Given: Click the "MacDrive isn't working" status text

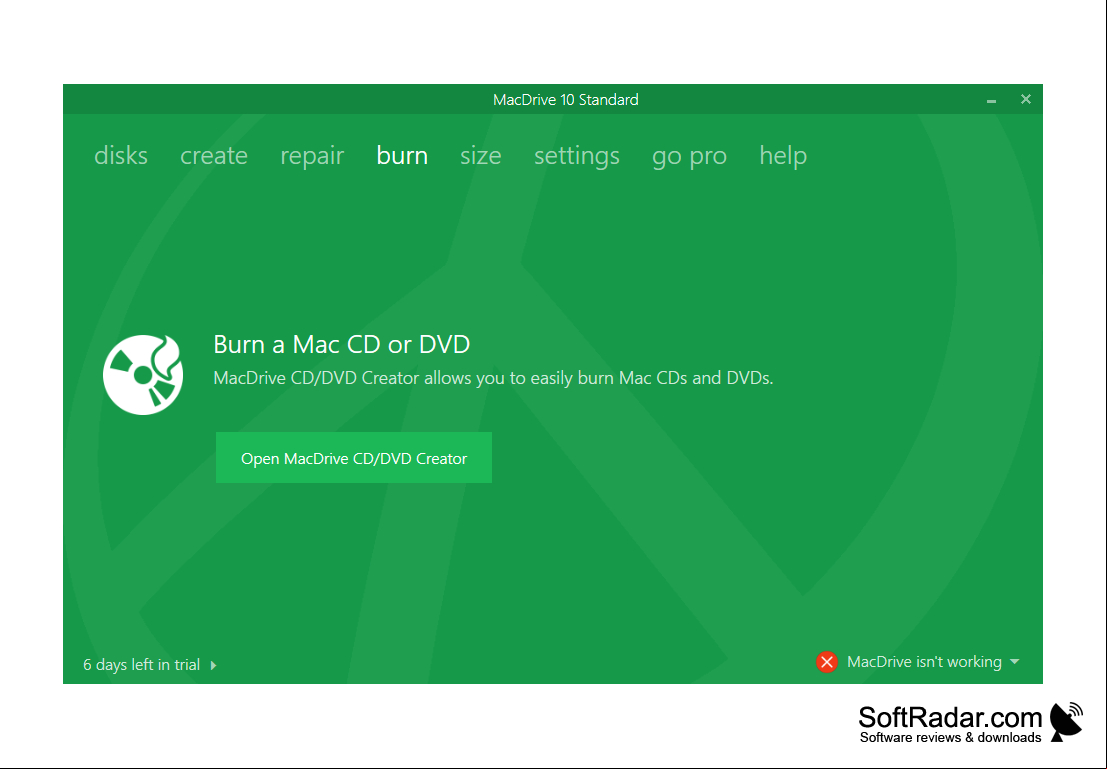Looking at the screenshot, I should pyautogui.click(x=924, y=662).
